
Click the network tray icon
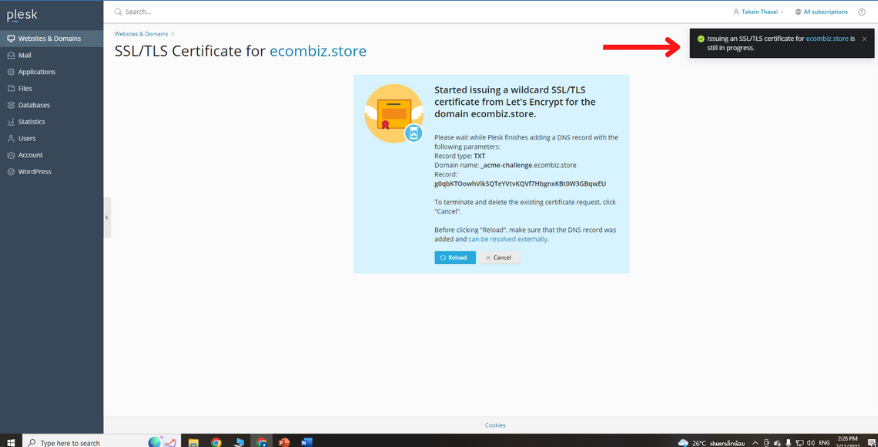[800, 443]
